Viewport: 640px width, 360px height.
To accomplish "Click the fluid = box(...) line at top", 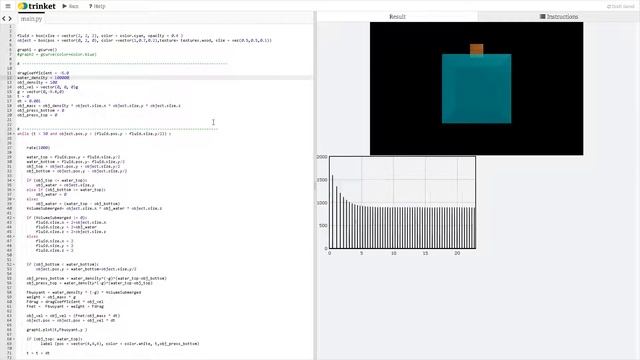I will [100, 36].
